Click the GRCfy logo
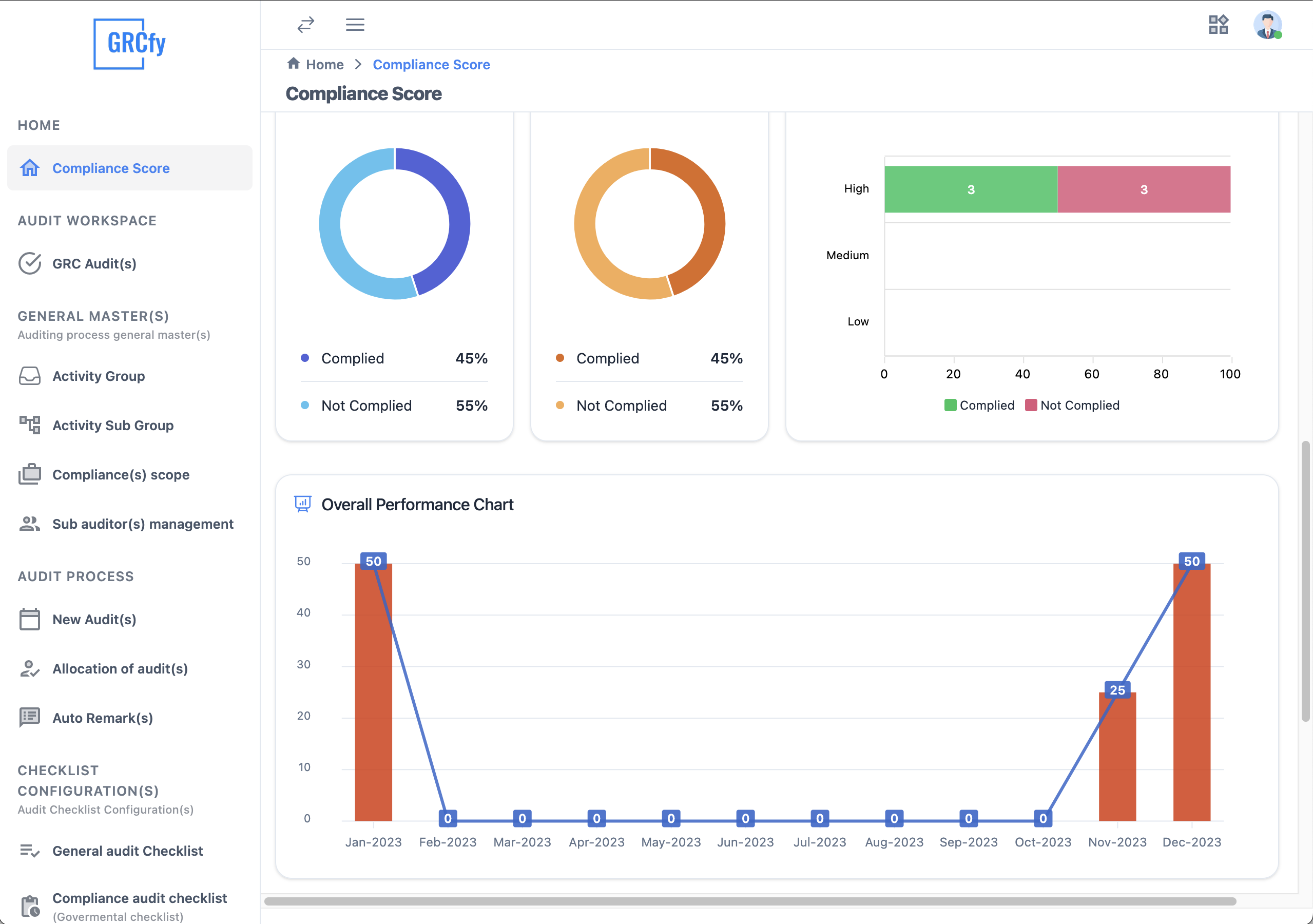1313x924 pixels. (130, 44)
